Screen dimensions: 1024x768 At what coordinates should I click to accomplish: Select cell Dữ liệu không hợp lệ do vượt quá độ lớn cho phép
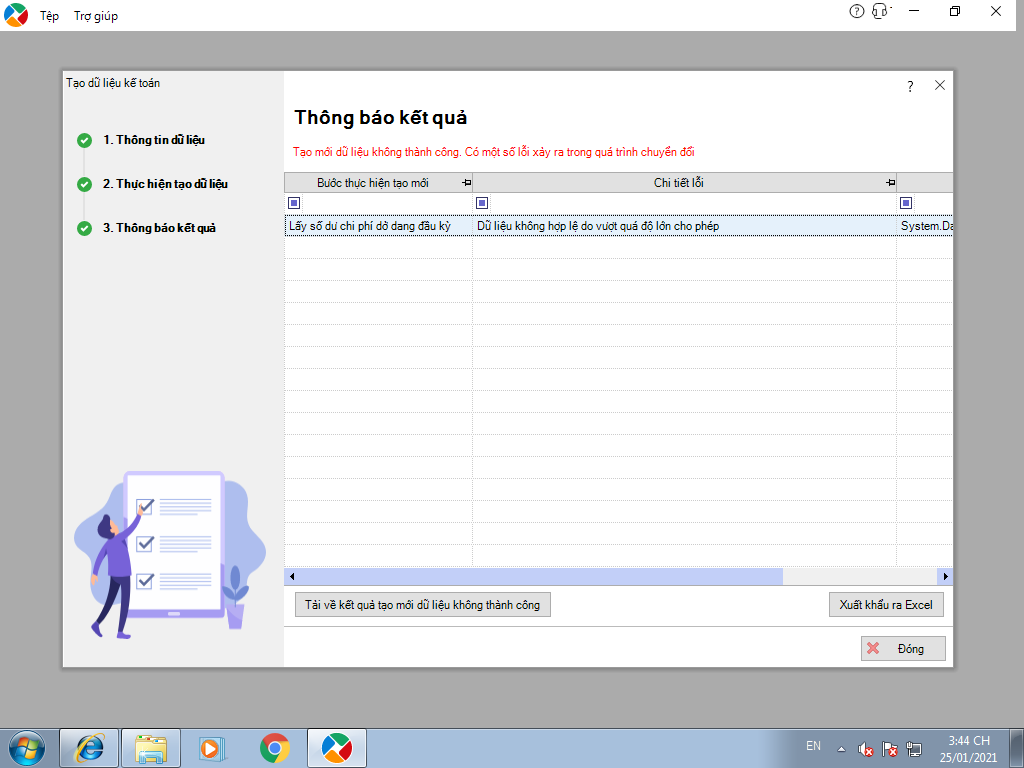point(684,226)
